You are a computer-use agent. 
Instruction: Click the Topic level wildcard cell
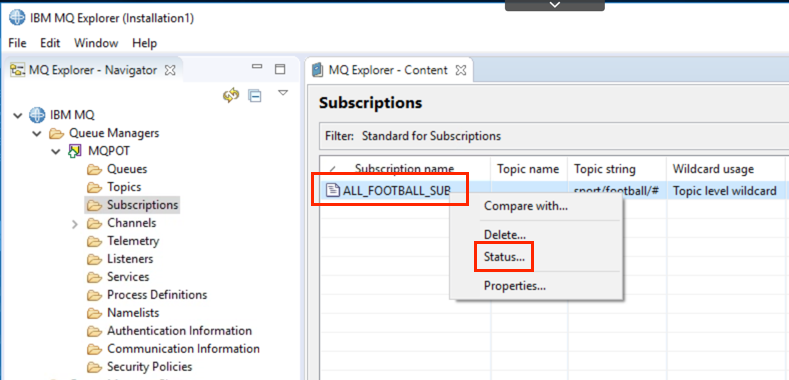[x=724, y=191]
